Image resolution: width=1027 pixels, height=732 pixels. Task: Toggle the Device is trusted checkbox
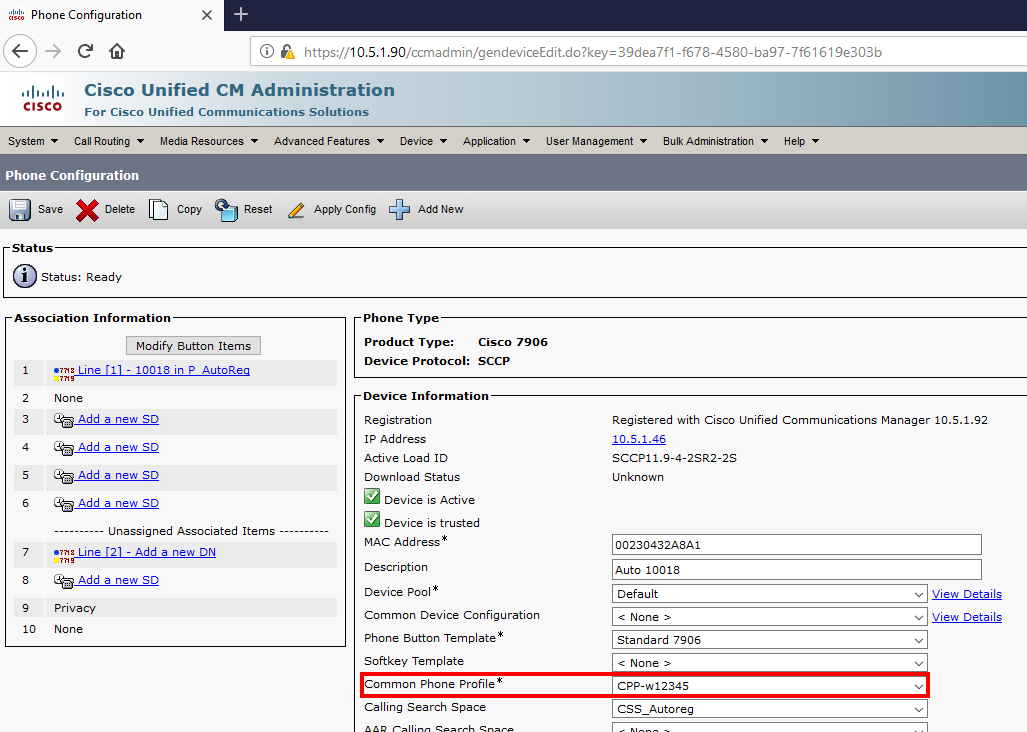(x=372, y=520)
